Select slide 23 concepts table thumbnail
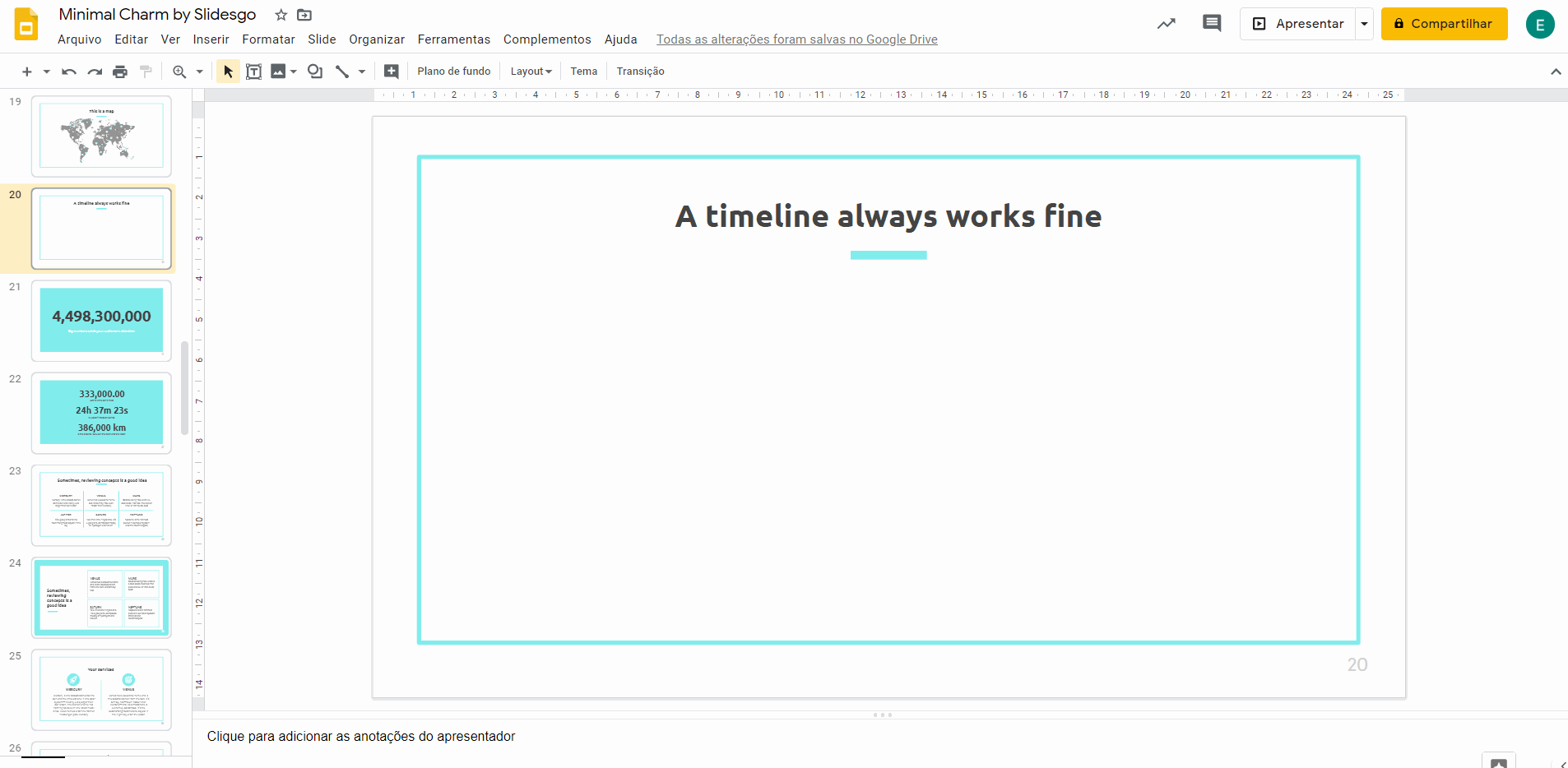The width and height of the screenshot is (1568, 768). point(102,505)
